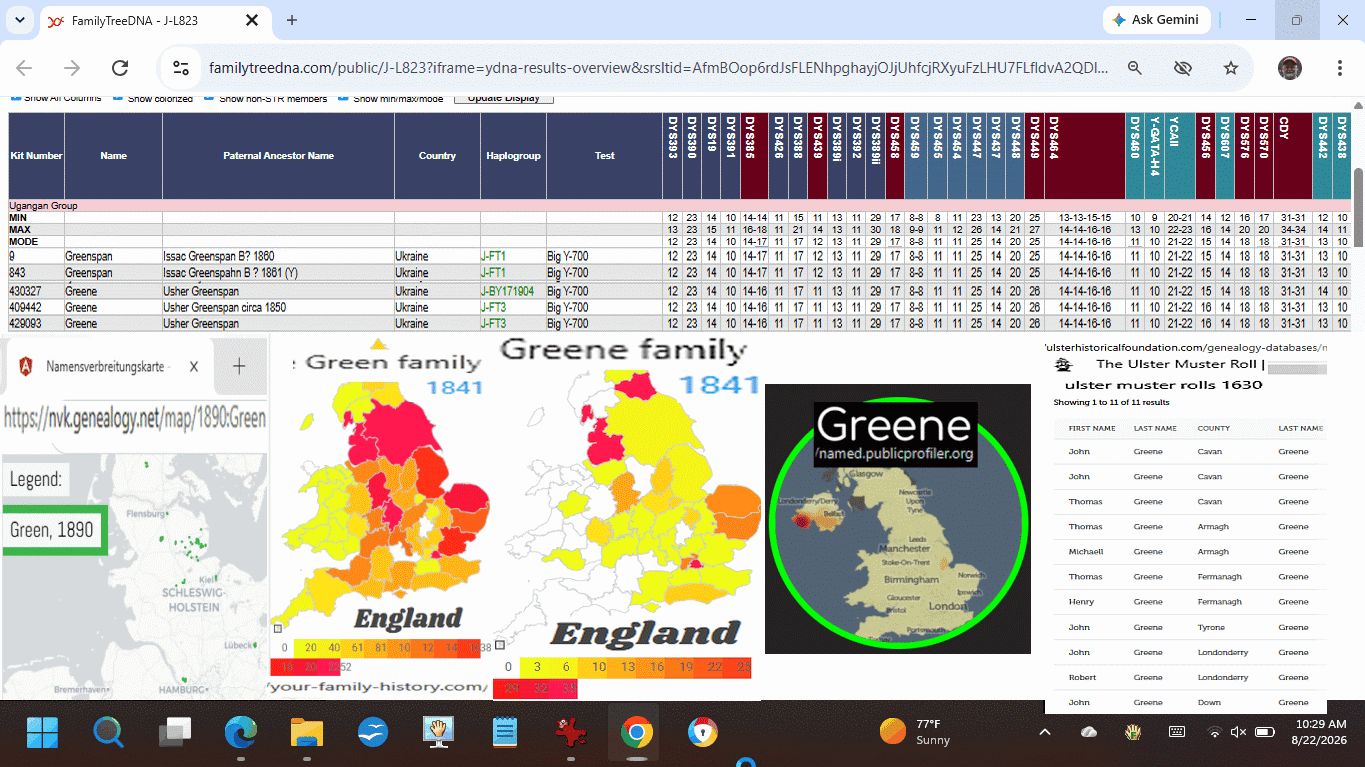Open the Chrome three-dot menu
The width and height of the screenshot is (1365, 767).
(1339, 68)
